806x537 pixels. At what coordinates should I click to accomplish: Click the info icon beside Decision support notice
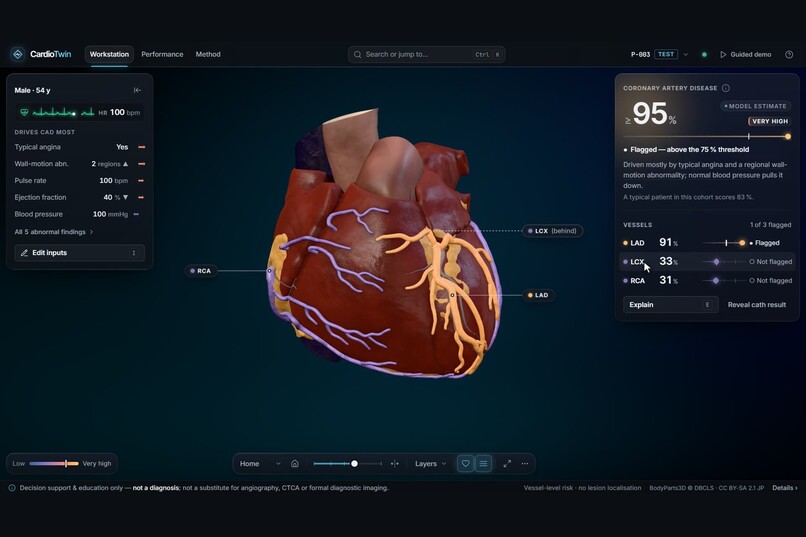click(x=12, y=488)
